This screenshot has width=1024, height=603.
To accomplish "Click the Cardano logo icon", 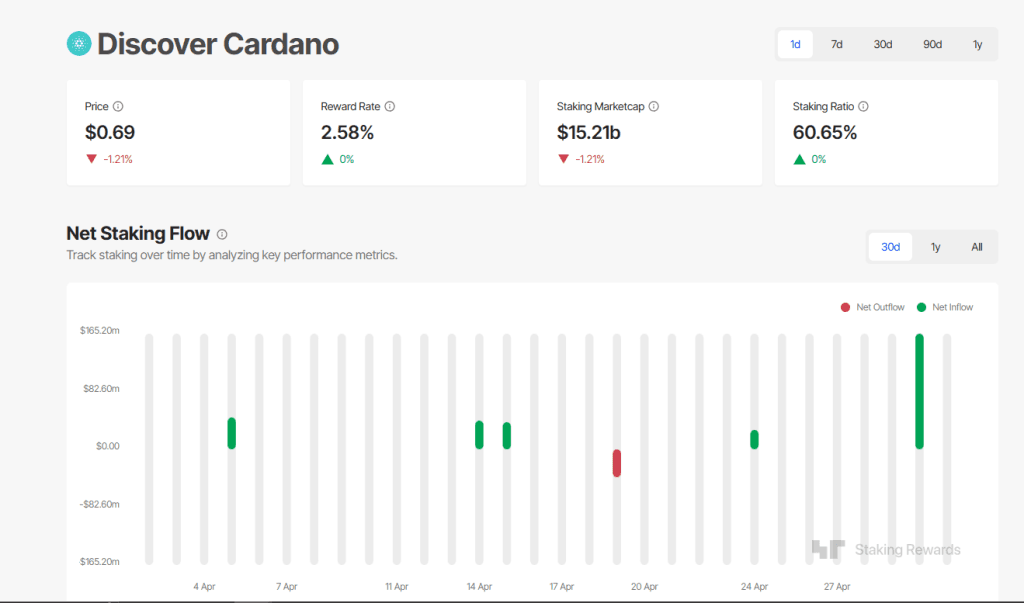I will click(79, 44).
